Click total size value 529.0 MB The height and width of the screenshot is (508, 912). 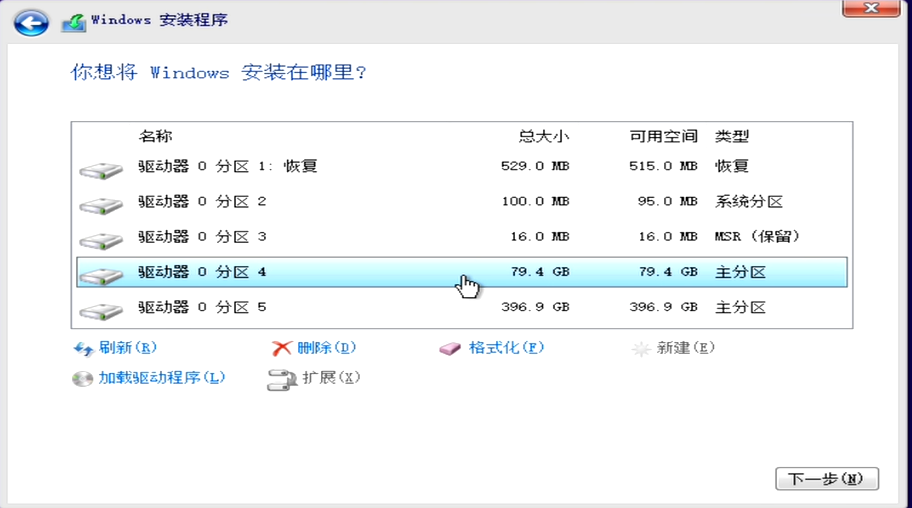[x=535, y=166]
